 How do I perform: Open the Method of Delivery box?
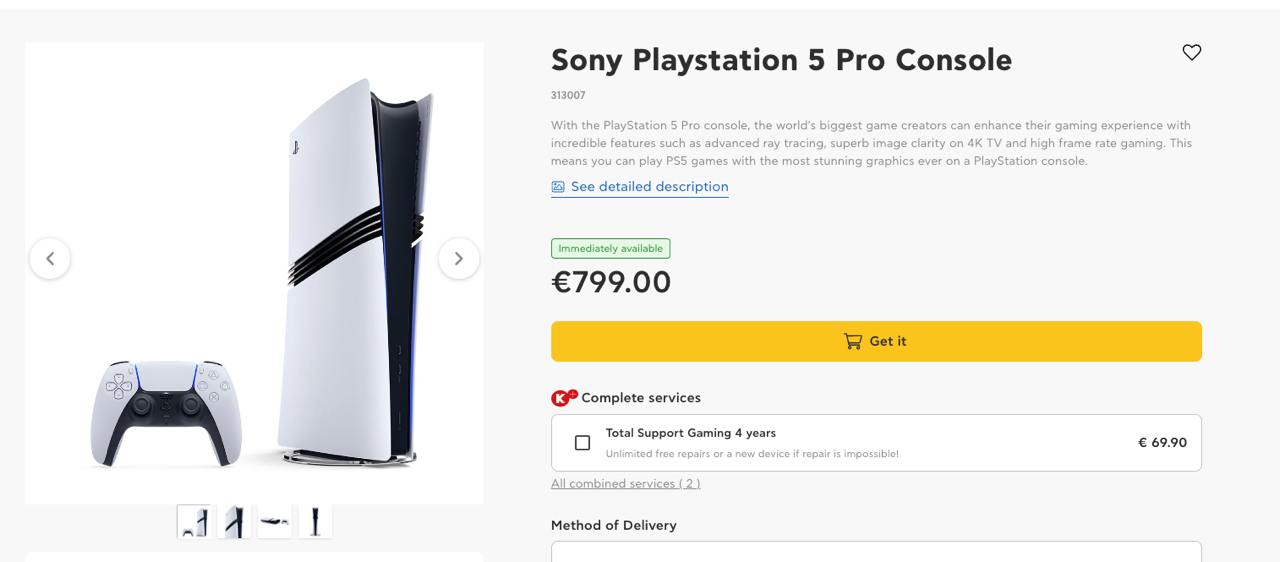(x=876, y=551)
